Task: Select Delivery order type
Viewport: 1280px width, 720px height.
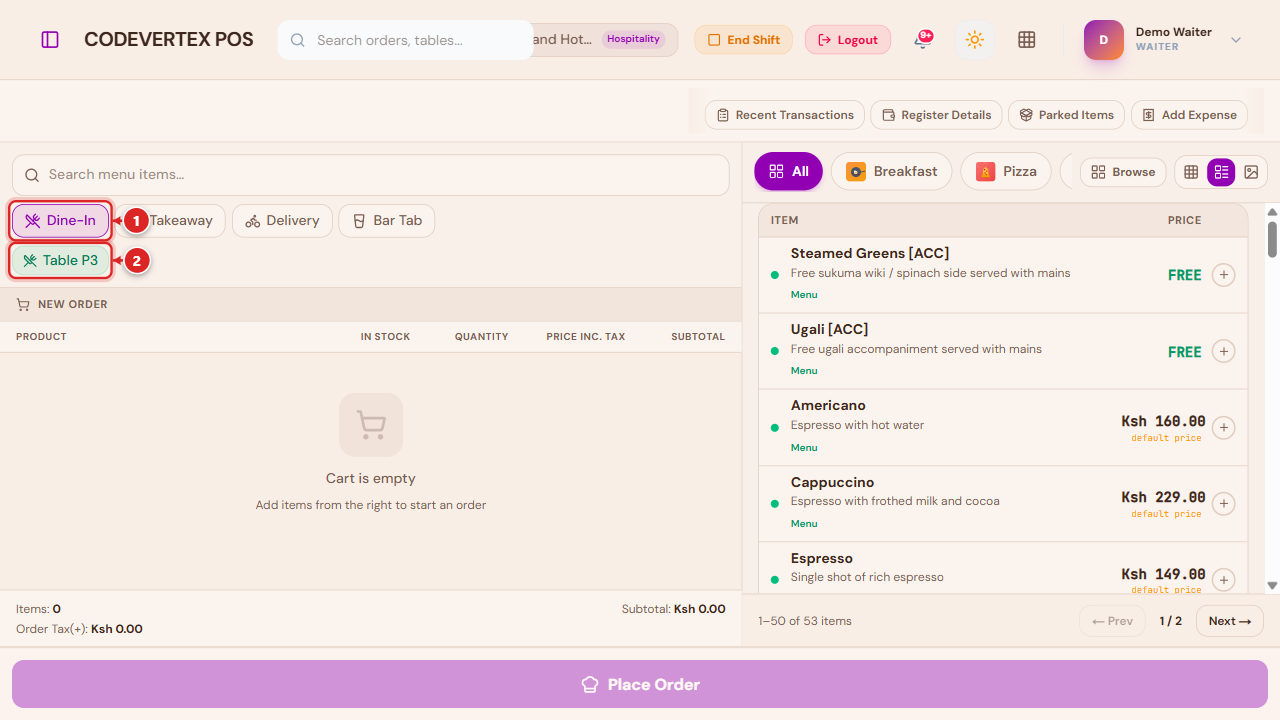Action: (282, 221)
